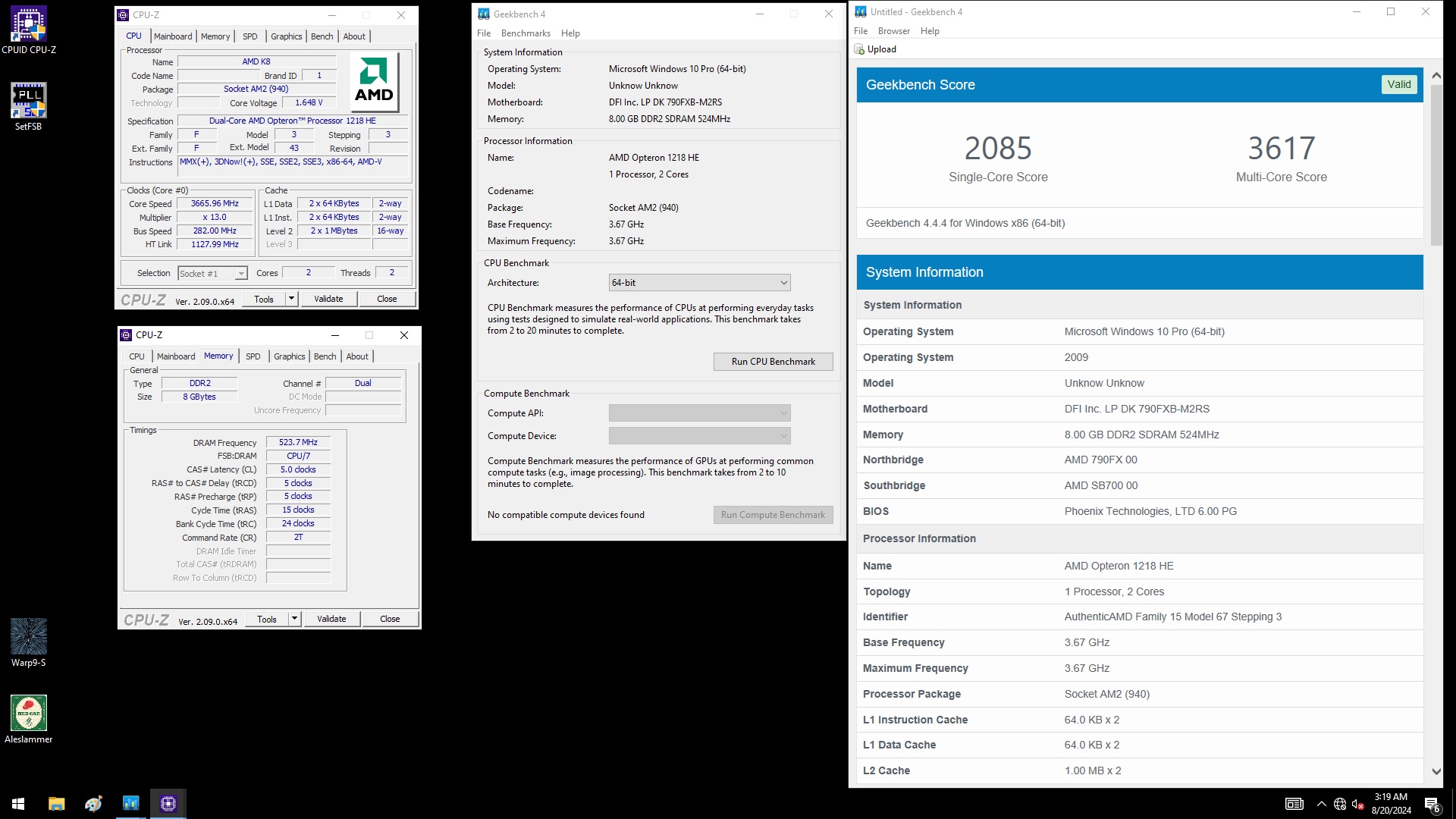Switch to CPU-Z in the taskbar
This screenshot has width=1456, height=819.
[x=168, y=803]
